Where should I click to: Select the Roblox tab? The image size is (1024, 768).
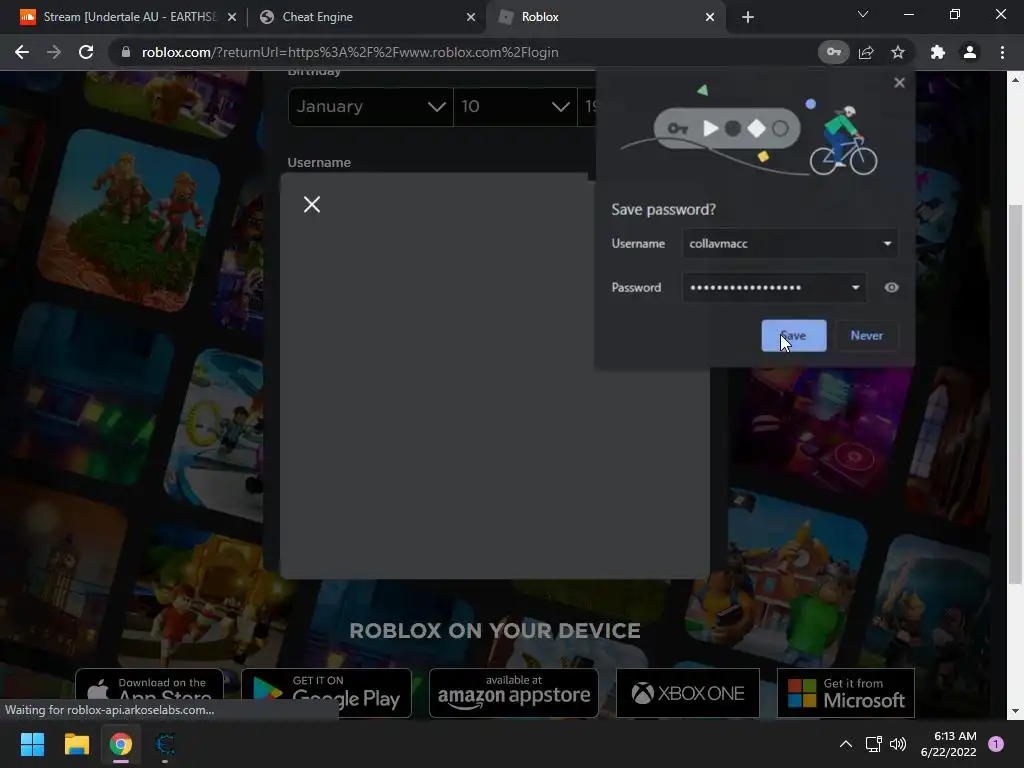603,17
